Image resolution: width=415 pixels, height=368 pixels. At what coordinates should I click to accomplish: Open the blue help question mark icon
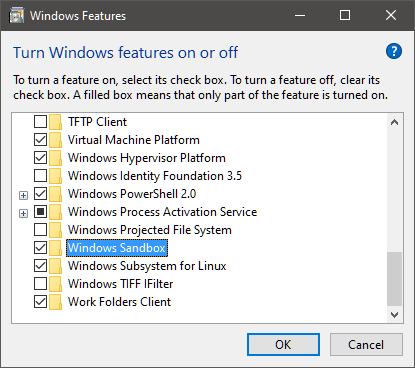394,51
